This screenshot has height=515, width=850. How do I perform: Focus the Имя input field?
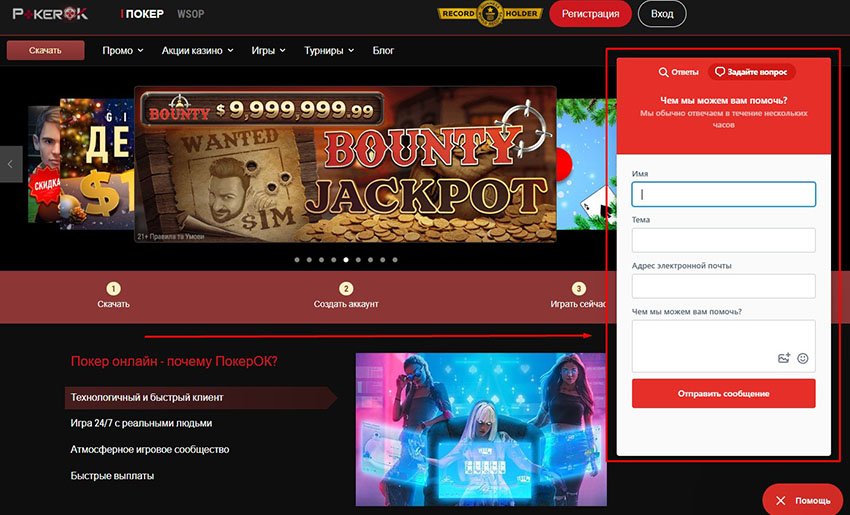point(724,194)
